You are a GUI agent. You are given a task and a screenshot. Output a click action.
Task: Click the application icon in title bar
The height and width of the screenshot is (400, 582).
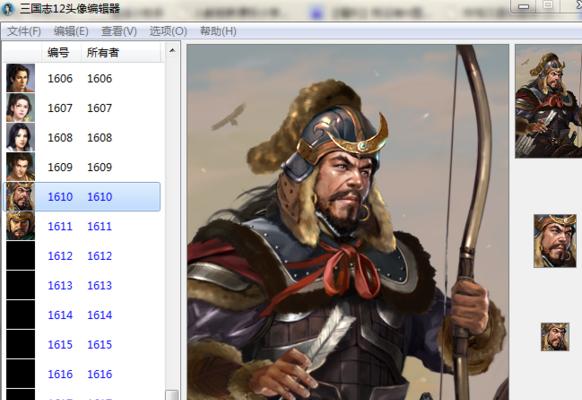[x=7, y=8]
